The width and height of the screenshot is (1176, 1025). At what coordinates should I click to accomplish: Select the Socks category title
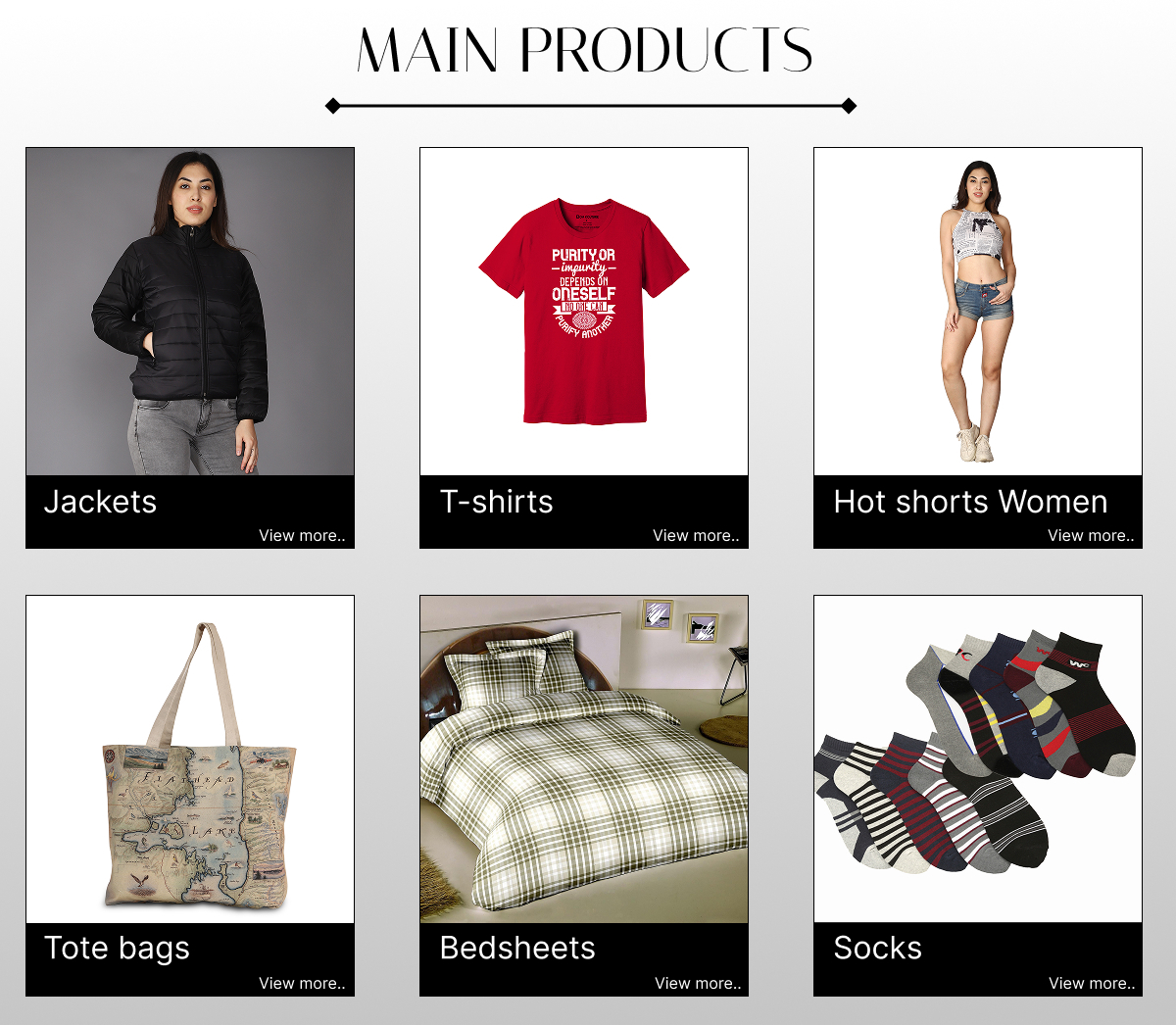click(878, 949)
